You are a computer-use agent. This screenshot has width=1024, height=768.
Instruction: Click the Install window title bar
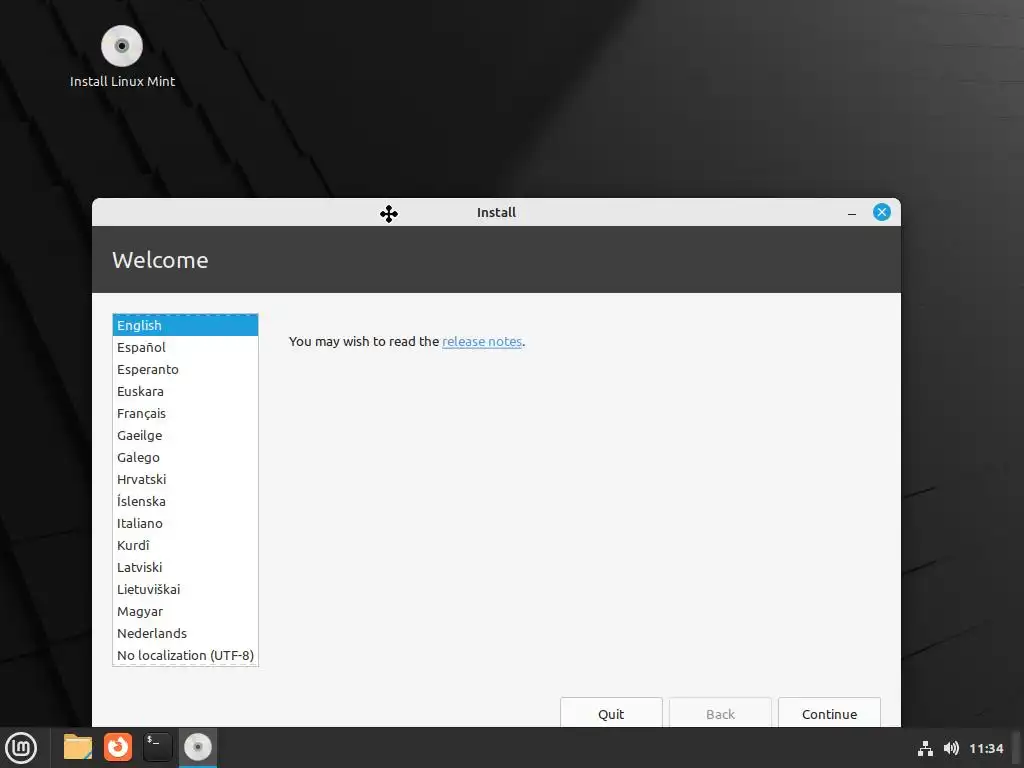(x=496, y=212)
